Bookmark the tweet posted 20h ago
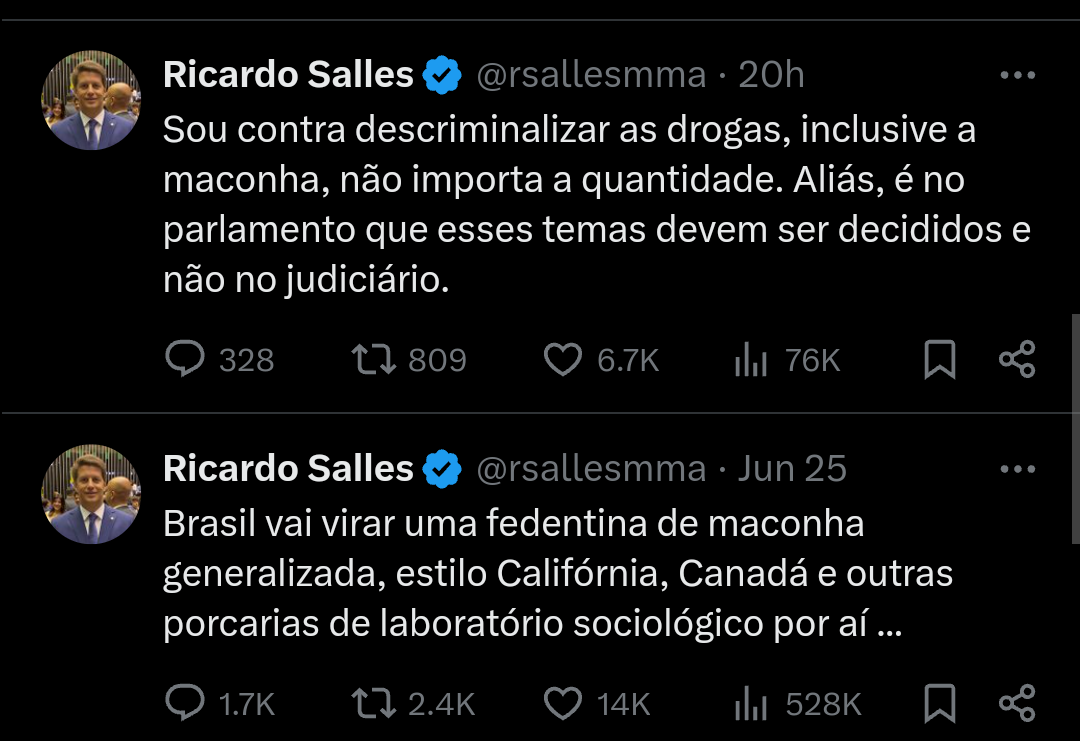This screenshot has width=1080, height=741. (x=939, y=360)
